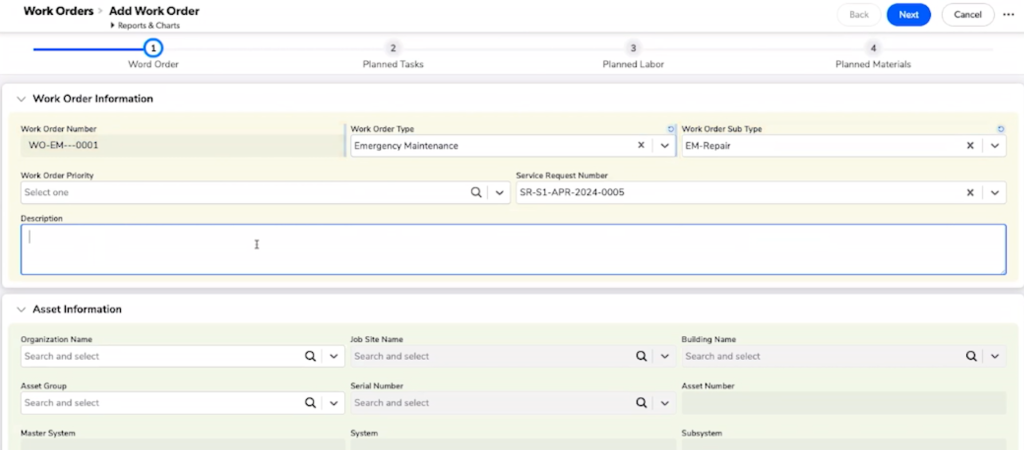1024x450 pixels.
Task: Expand the Work Order Type dropdown
Action: pyautogui.click(x=664, y=145)
